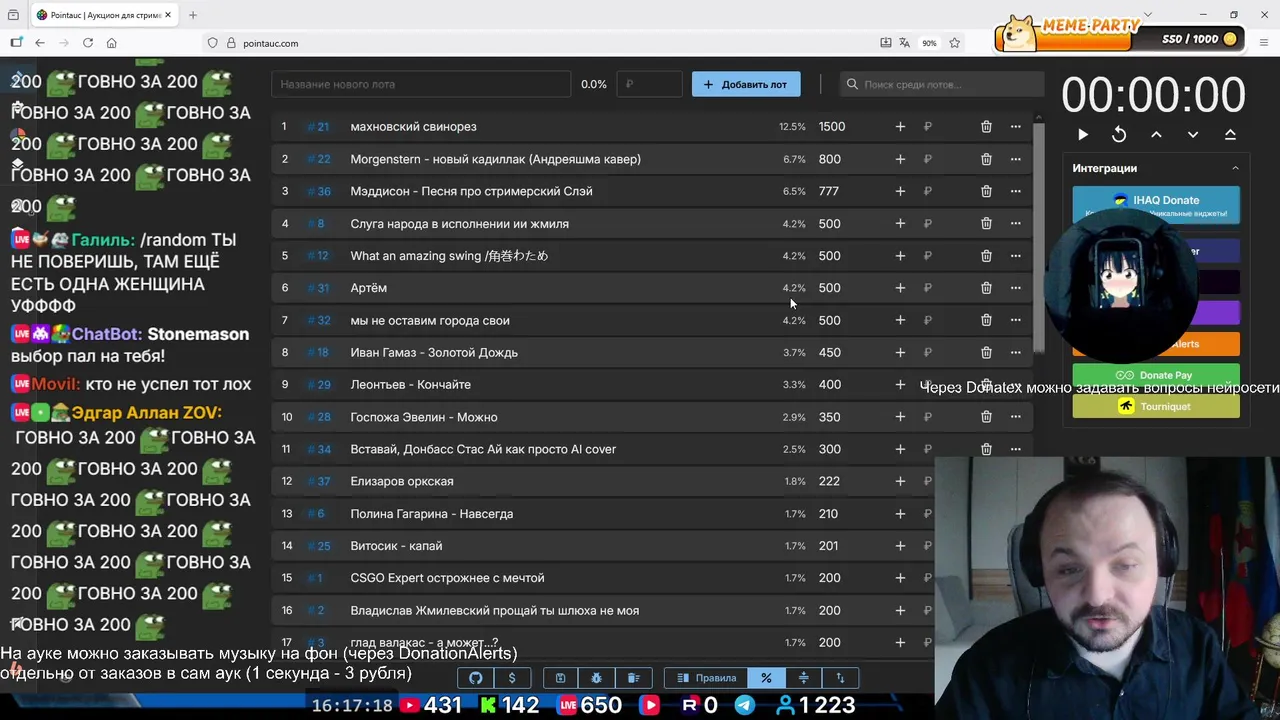Go to the browser home page
1280x720 pixels.
click(x=112, y=43)
